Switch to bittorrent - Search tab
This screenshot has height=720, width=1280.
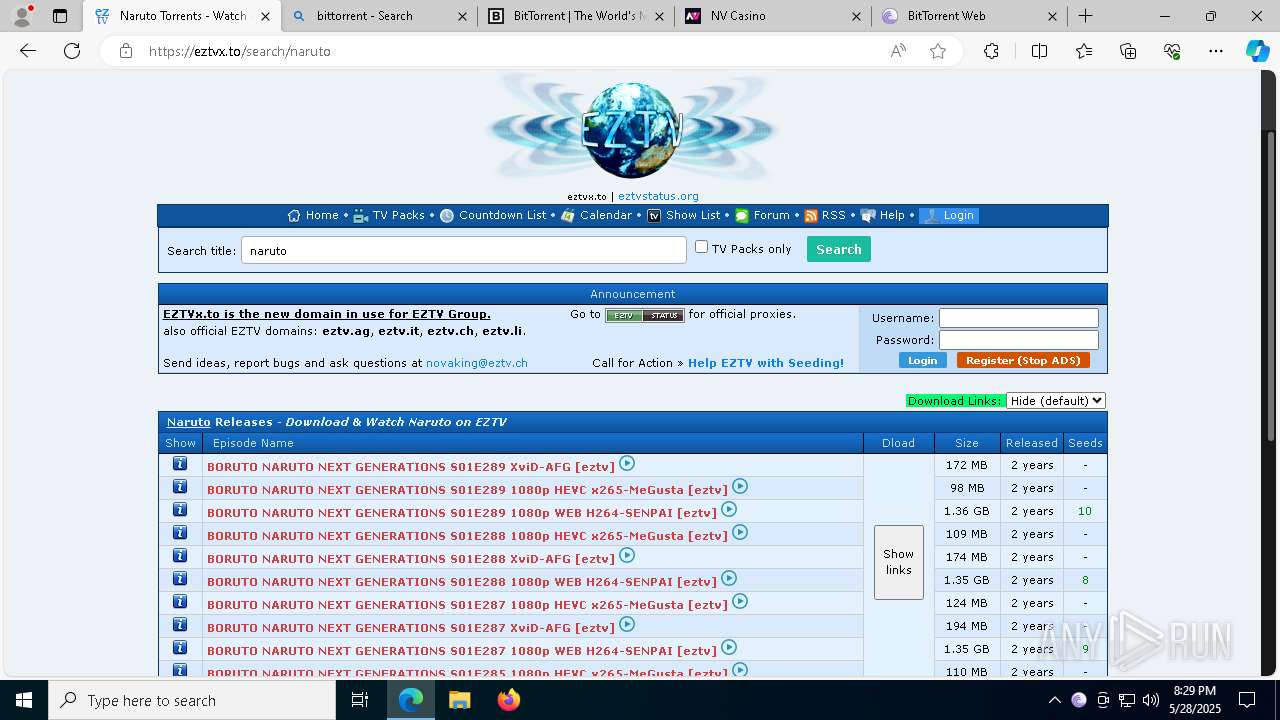coord(378,16)
